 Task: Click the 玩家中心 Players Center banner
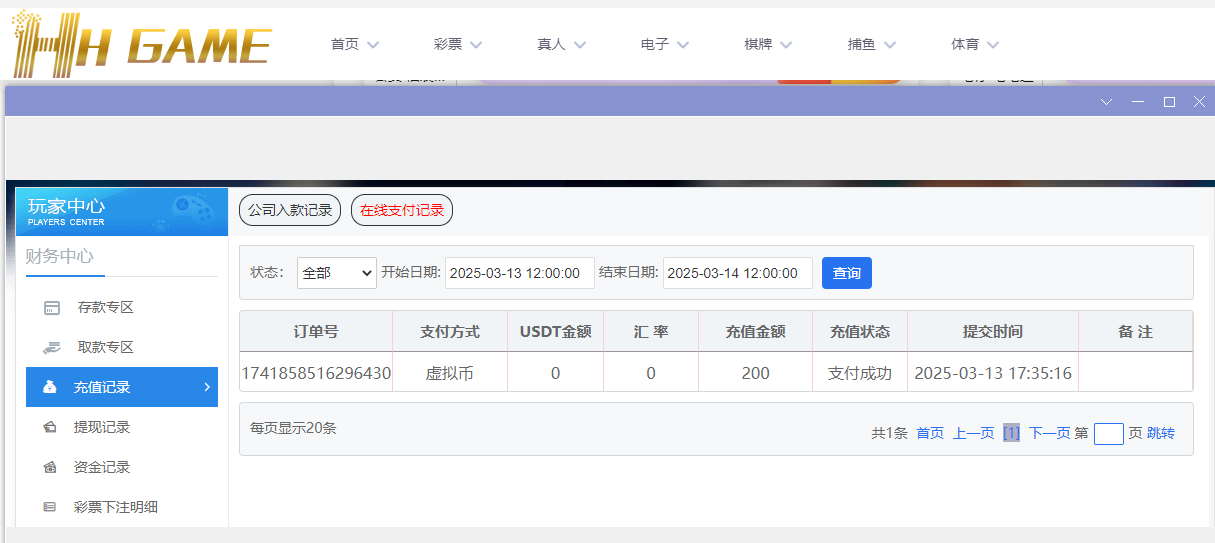[x=122, y=211]
